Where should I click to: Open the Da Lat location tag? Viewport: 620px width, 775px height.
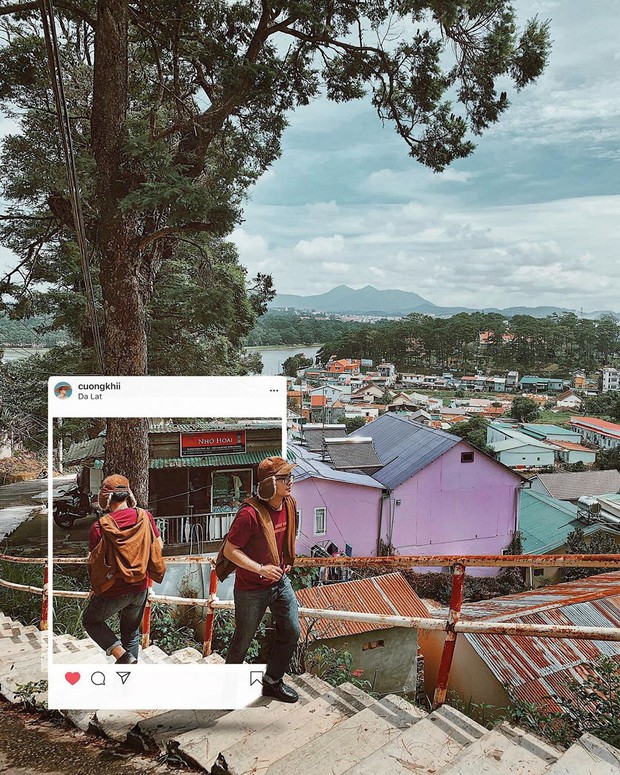[89, 396]
